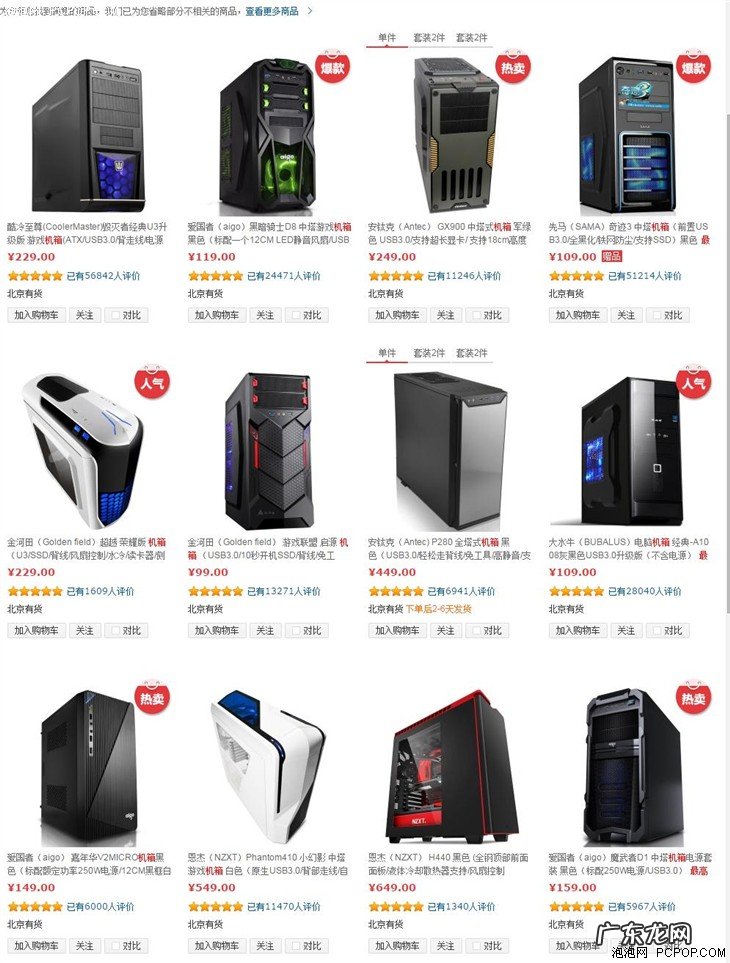Click the 热卖 badge on Antec GX900
Viewport: 730px width, 963px height.
click(513, 66)
